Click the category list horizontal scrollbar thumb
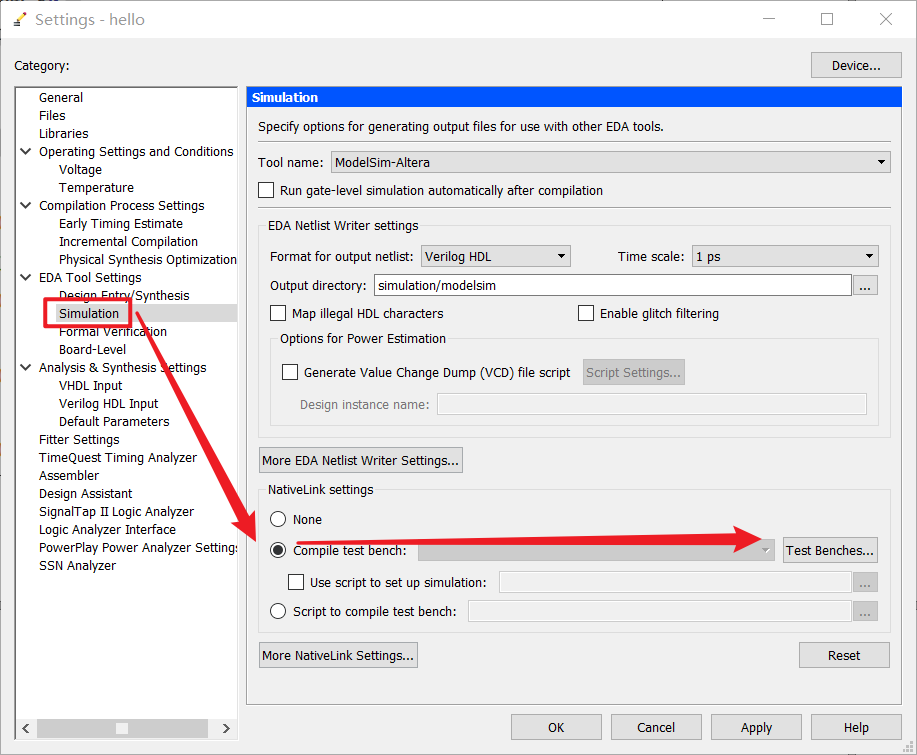Screen dimensions: 917x755 tap(122, 728)
